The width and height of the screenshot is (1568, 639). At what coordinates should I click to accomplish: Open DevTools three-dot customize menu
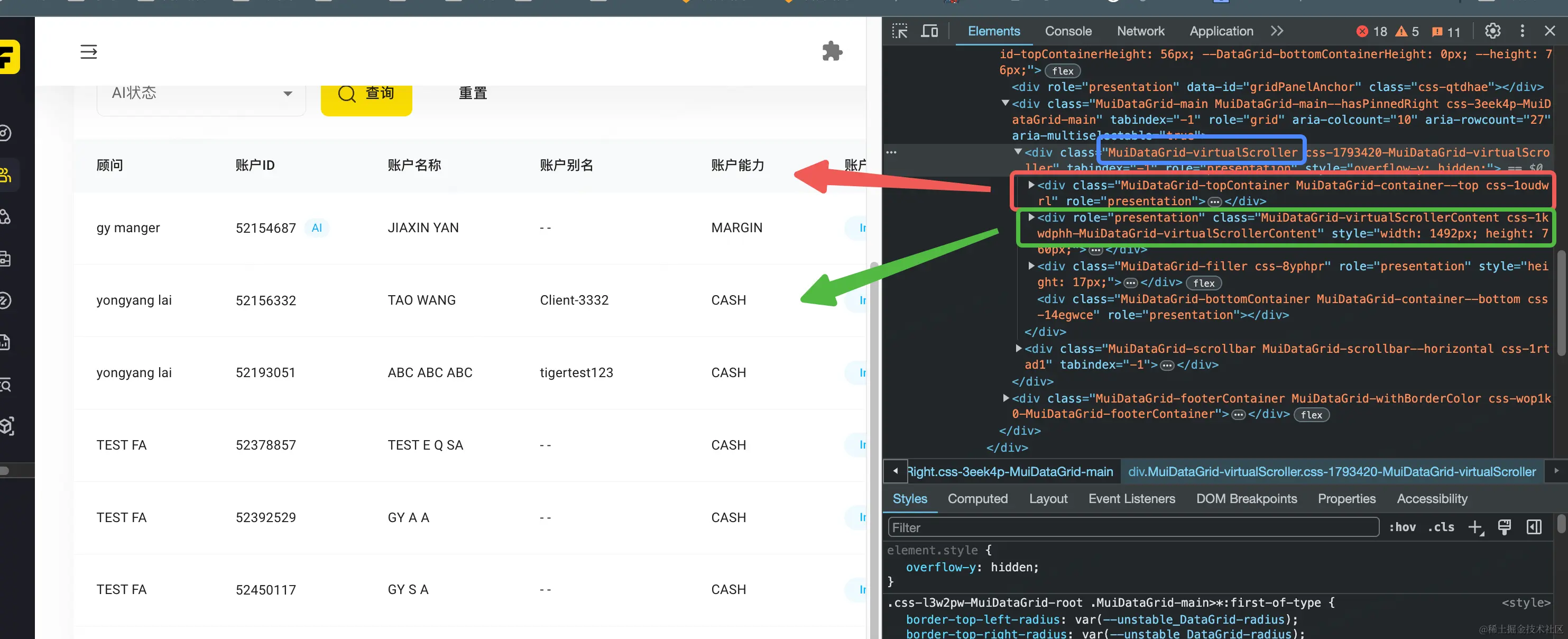(x=1523, y=31)
